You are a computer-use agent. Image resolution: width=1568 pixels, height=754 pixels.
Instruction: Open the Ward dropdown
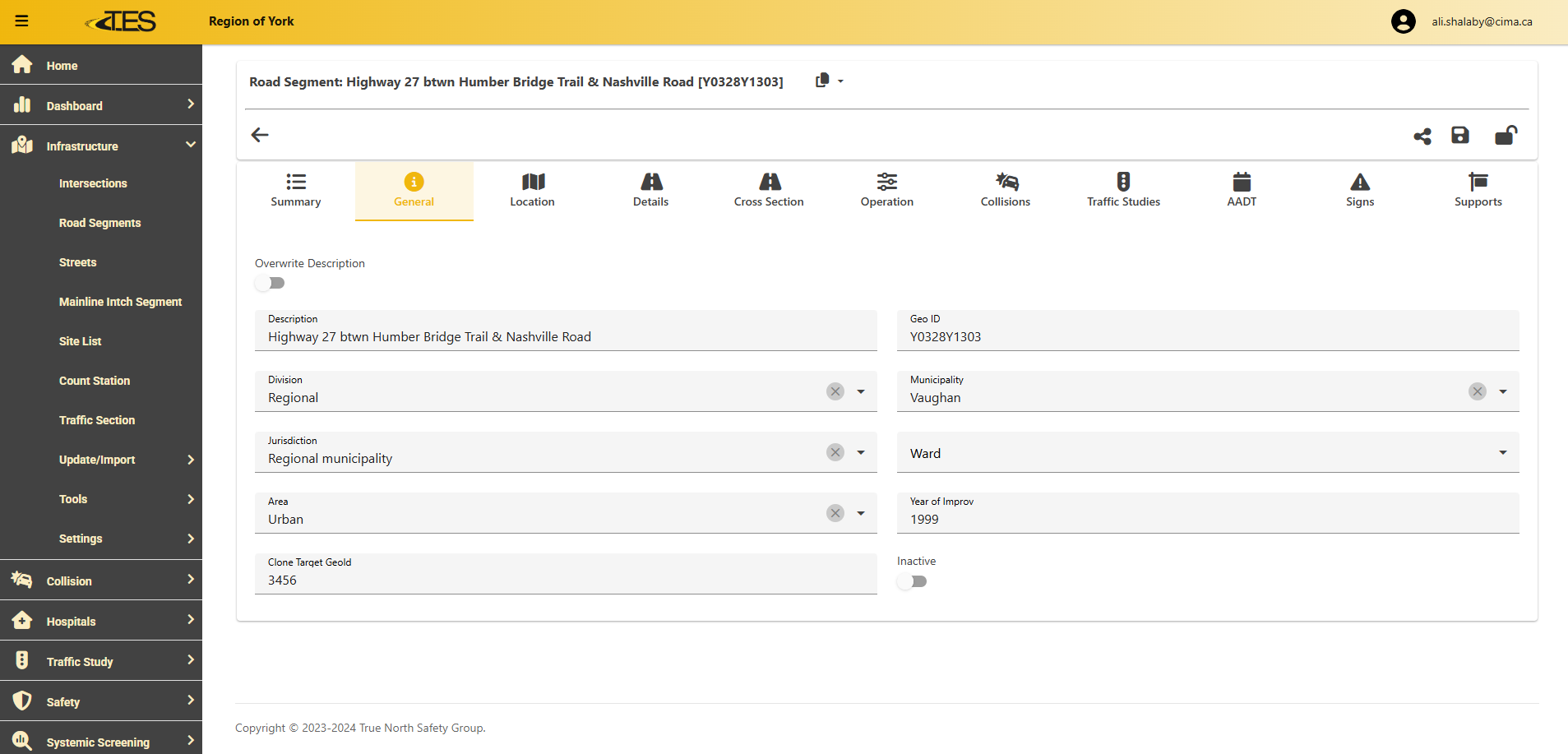(1502, 453)
